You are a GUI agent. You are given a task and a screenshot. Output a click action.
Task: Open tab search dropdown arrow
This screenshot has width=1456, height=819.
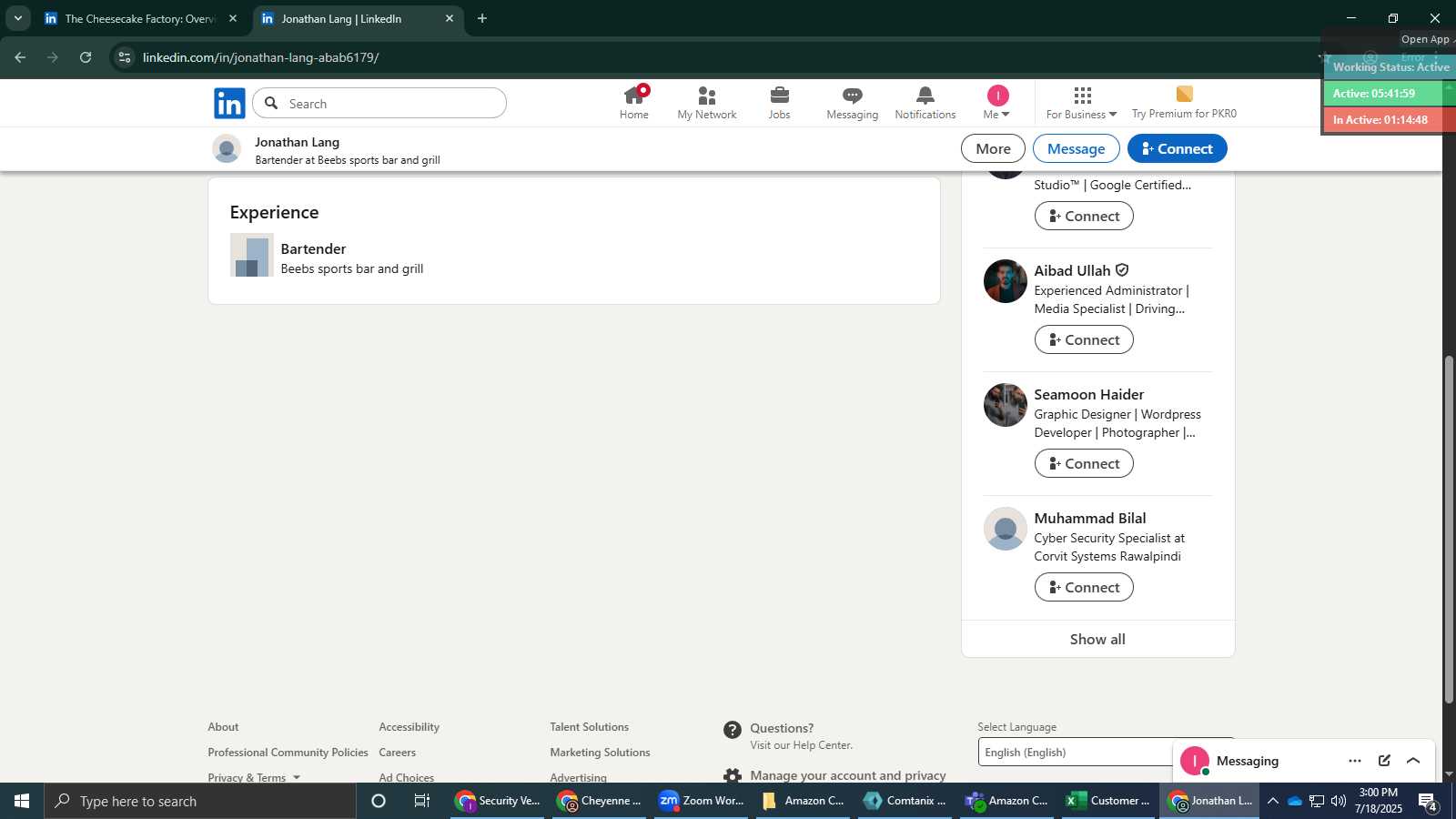coord(17,18)
